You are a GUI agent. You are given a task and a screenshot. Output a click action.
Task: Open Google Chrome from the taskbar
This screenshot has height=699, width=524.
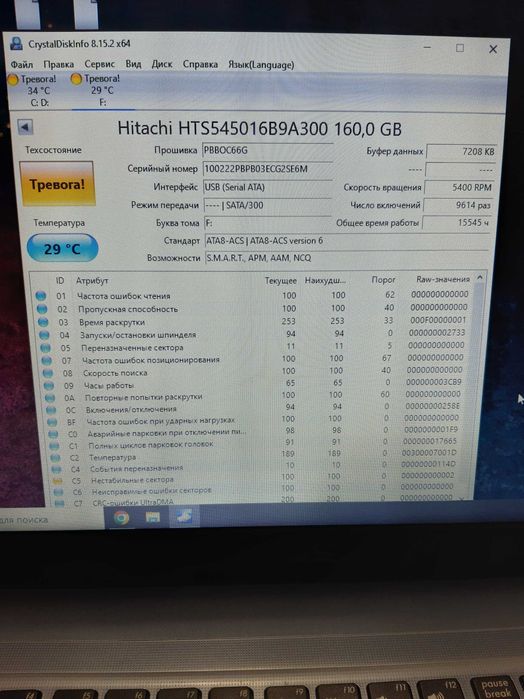coord(121,518)
